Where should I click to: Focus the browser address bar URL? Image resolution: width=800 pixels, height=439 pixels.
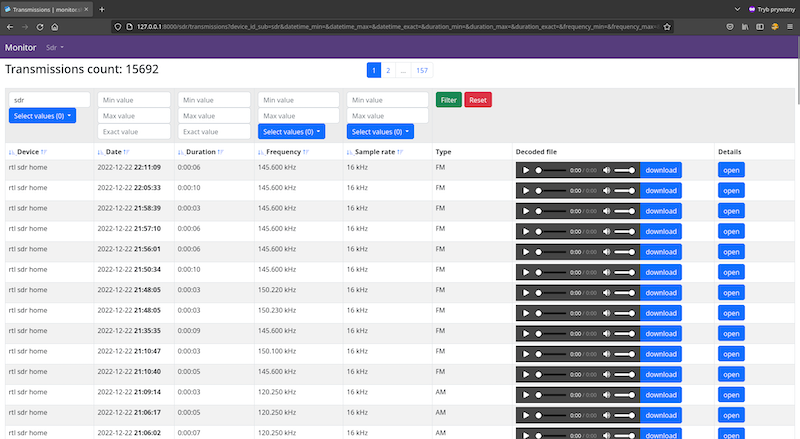(397, 27)
